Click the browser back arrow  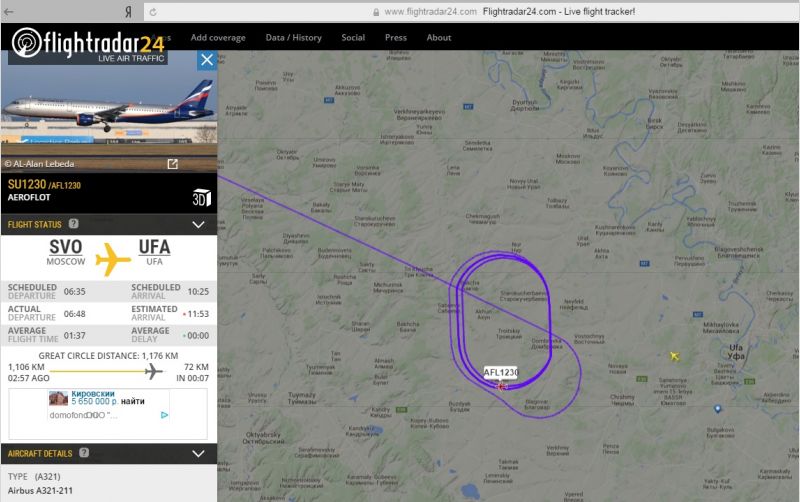pyautogui.click(x=9, y=12)
